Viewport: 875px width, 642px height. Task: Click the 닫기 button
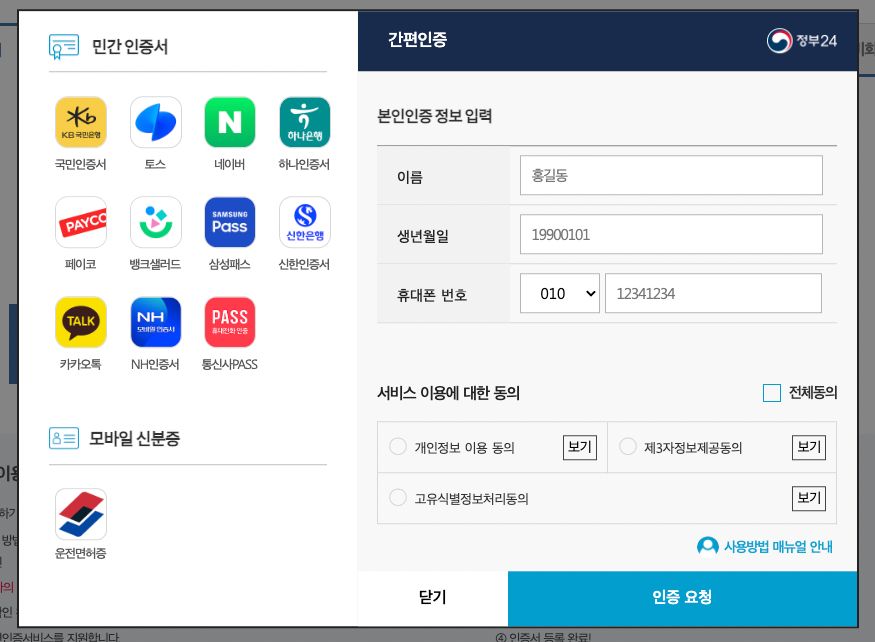432,598
